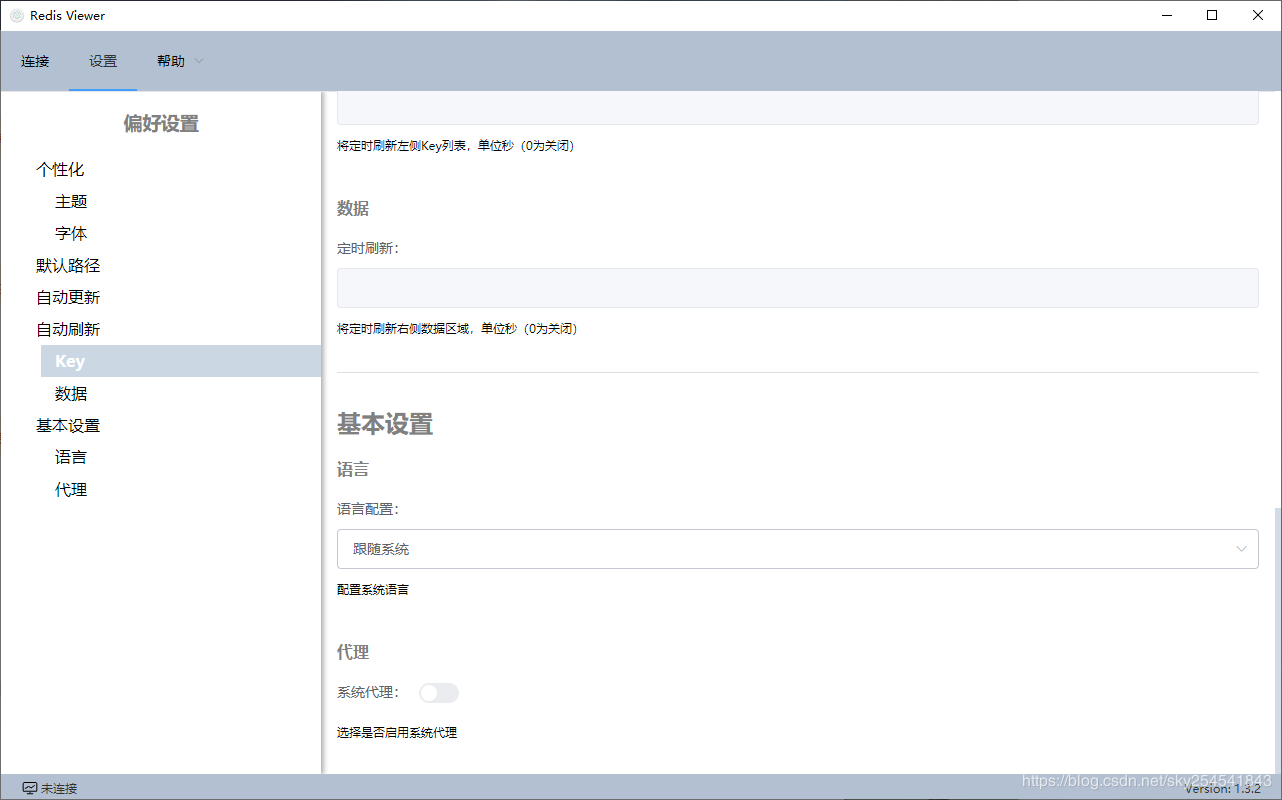The image size is (1282, 800).
Task: Focus the 数据 定时刷新 input field
Action: (797, 288)
